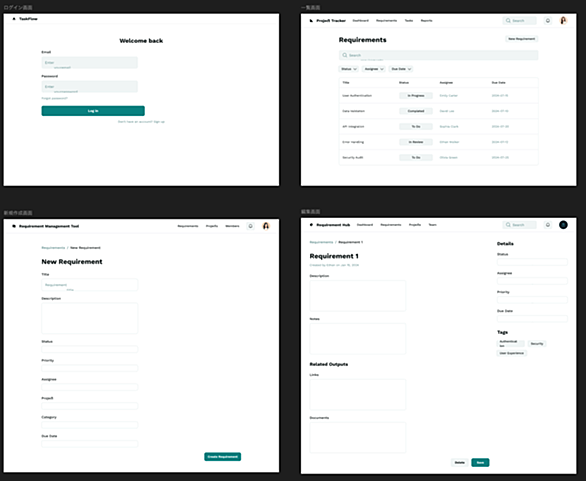586x481 pixels.
Task: Click the bell icon in Requirement Hub header
Action: 548,225
